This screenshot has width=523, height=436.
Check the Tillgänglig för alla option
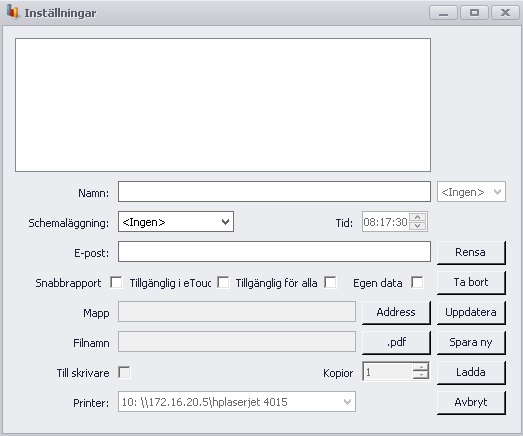pos(330,282)
